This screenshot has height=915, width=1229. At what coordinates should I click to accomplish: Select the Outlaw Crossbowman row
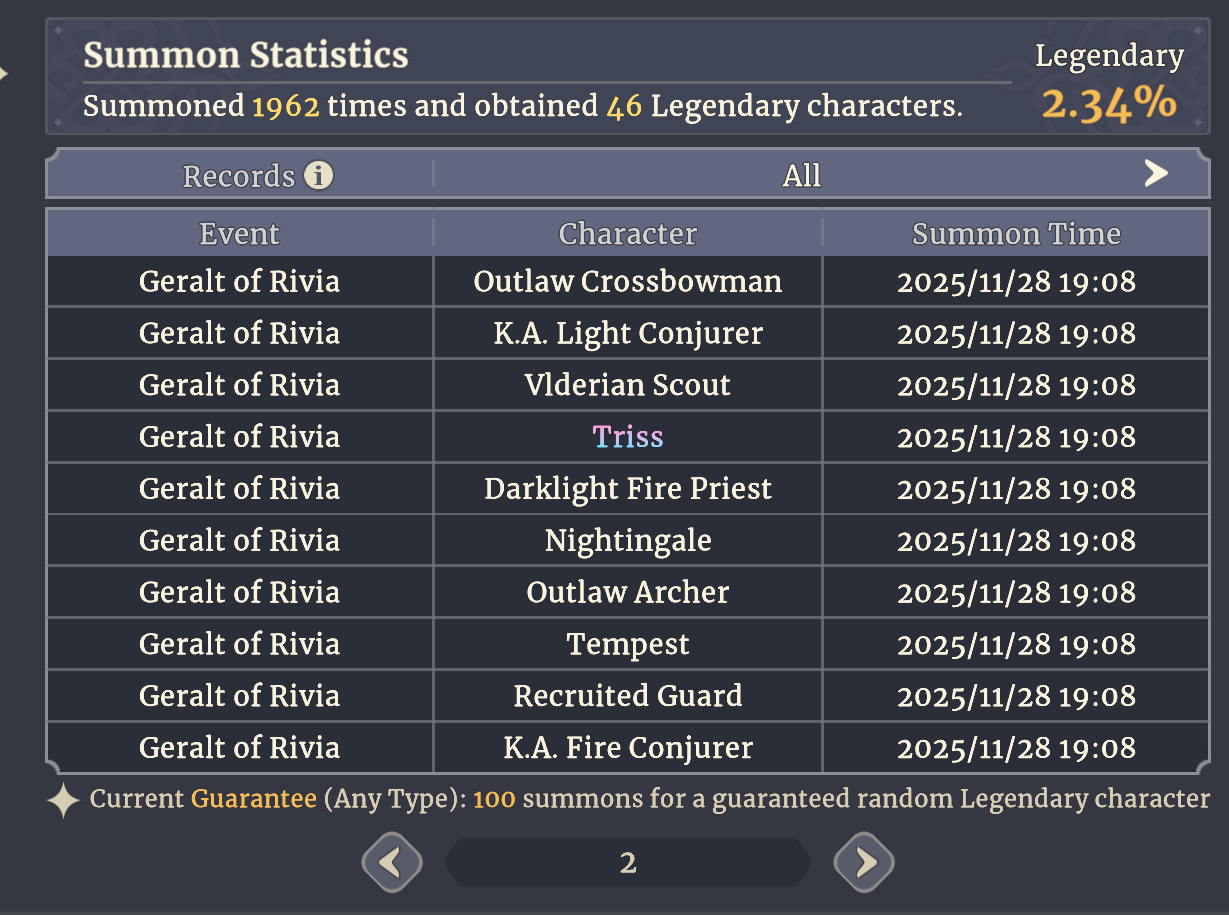628,282
